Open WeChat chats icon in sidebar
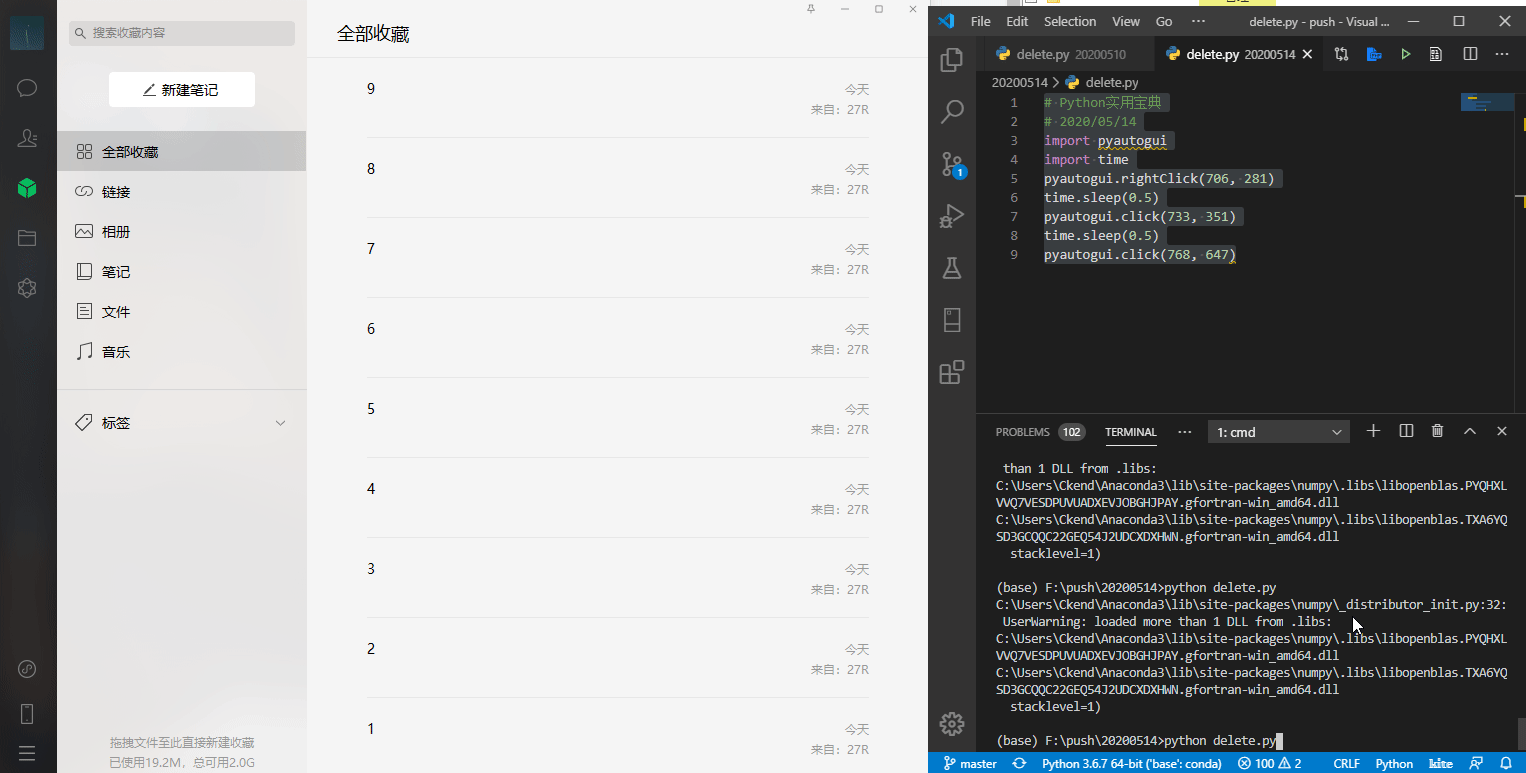Viewport: 1526px width, 773px height. [x=27, y=88]
